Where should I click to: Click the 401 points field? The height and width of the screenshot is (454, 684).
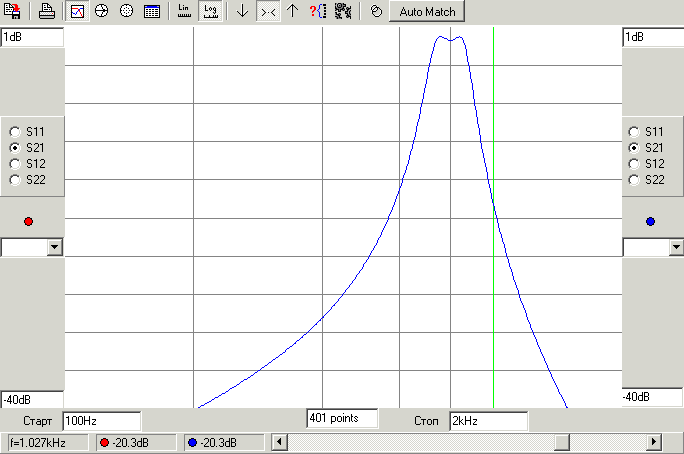342,418
